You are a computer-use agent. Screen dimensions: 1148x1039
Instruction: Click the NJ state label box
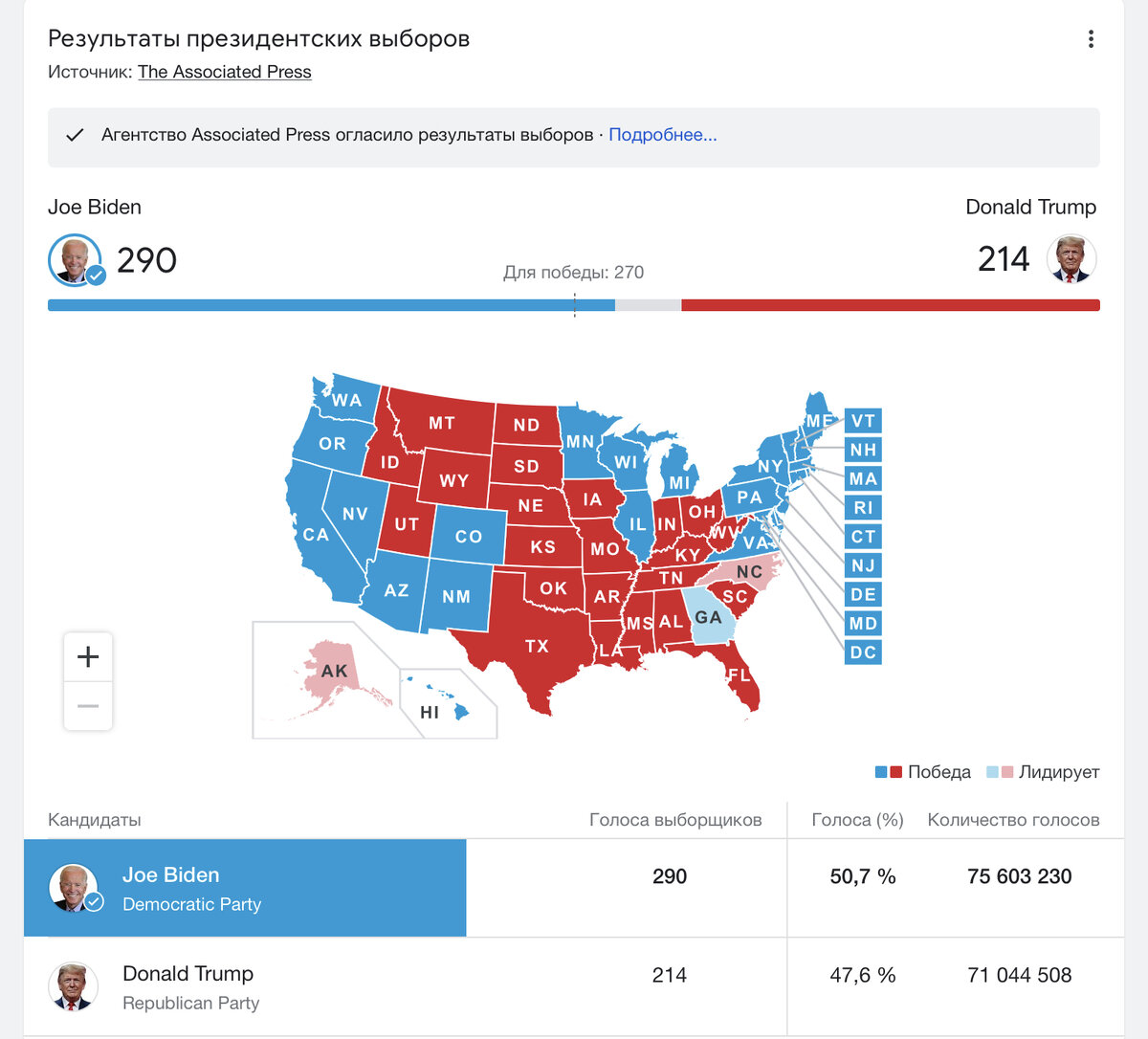coord(863,565)
